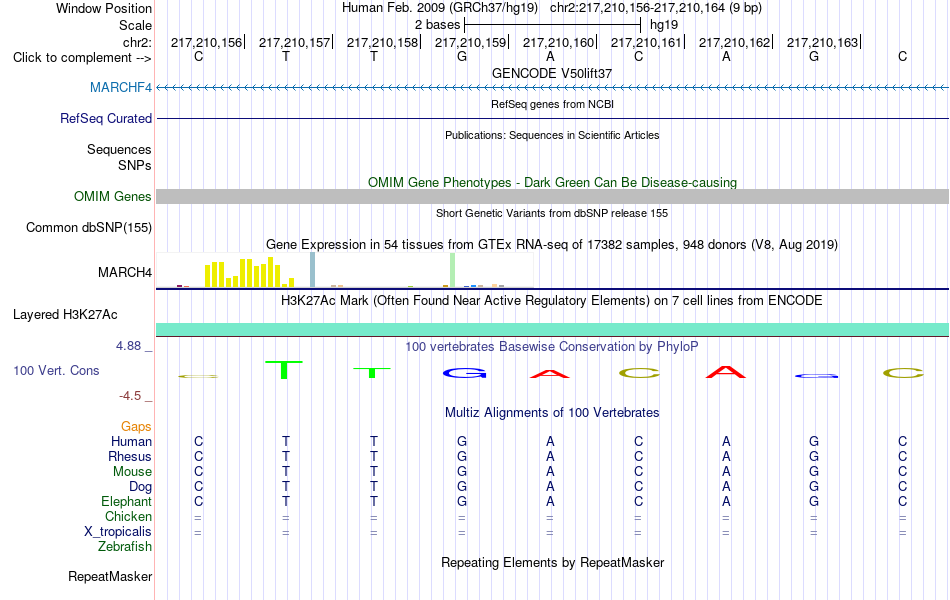The image size is (950, 600).
Task: Open the RefSeq Curated track label
Action: point(105,118)
